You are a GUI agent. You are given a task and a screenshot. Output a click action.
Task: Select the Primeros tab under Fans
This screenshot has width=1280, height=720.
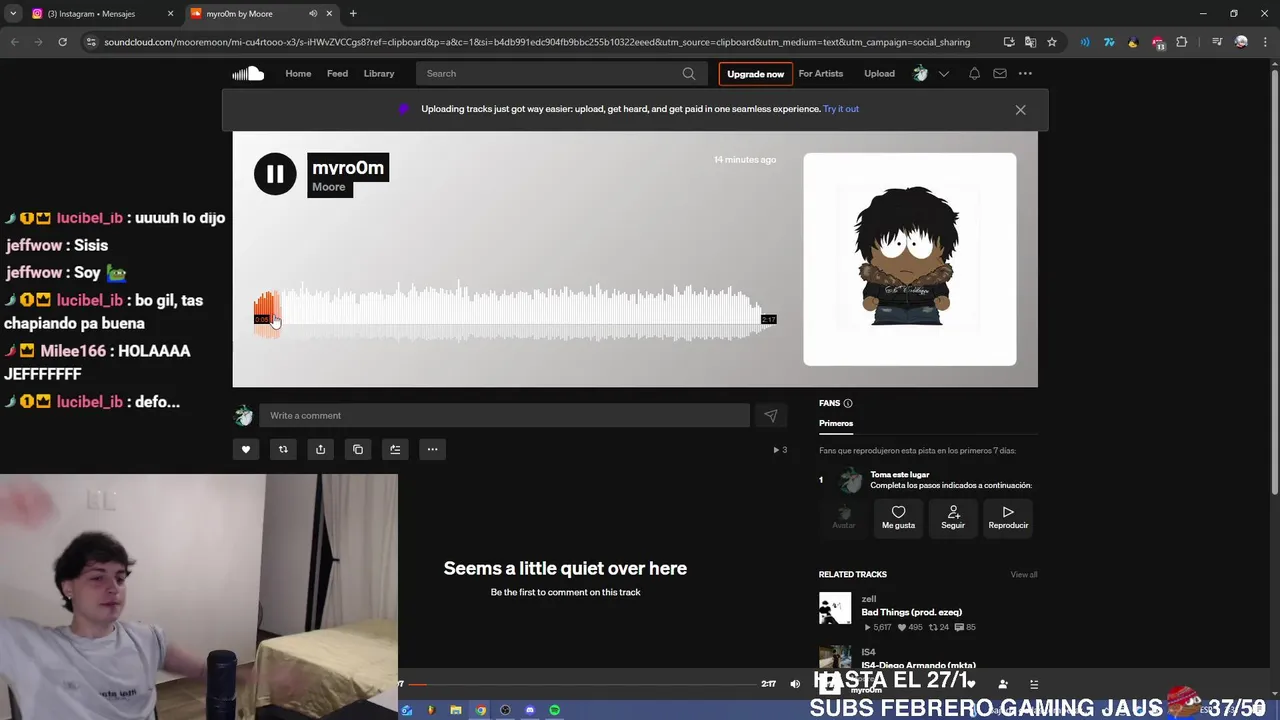point(836,423)
